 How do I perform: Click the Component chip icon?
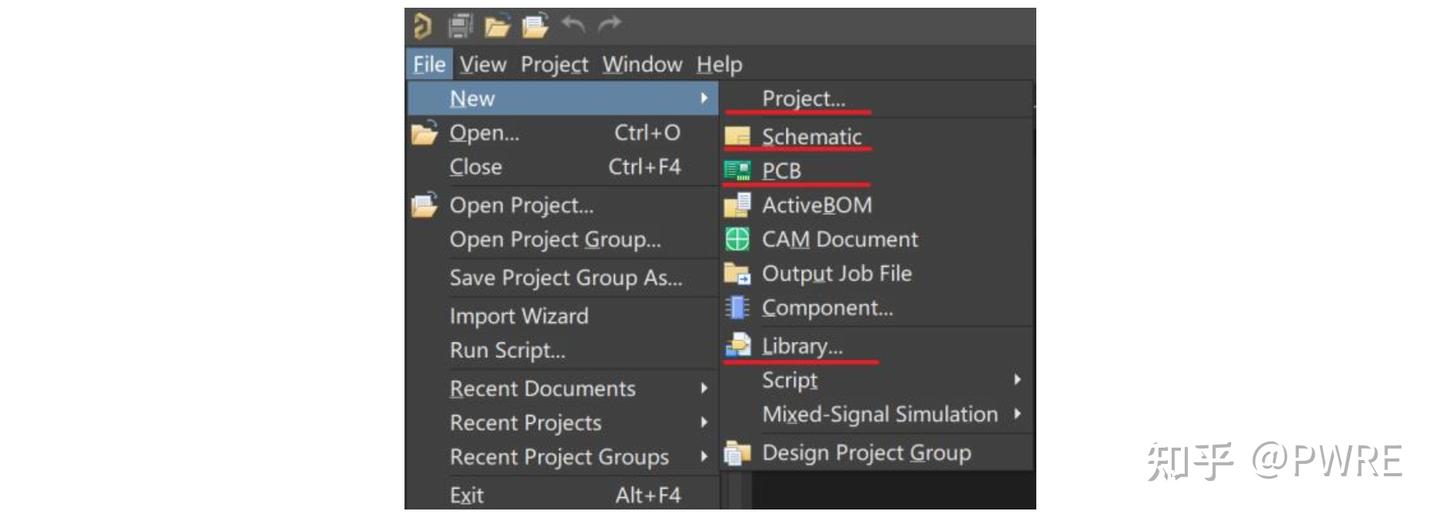[737, 308]
